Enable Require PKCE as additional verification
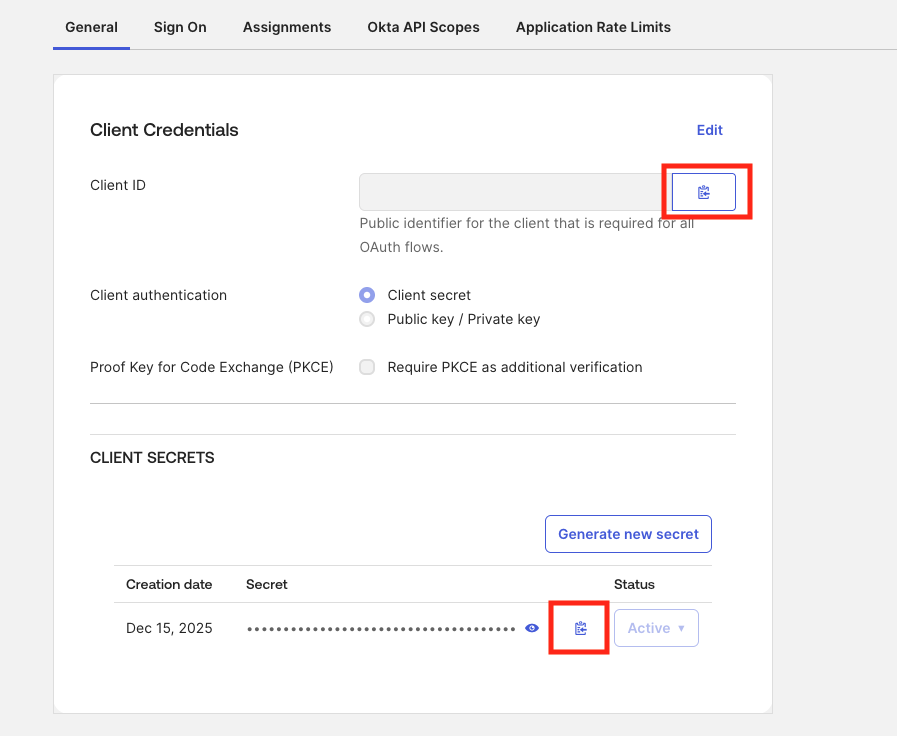The image size is (897, 736). tap(367, 367)
